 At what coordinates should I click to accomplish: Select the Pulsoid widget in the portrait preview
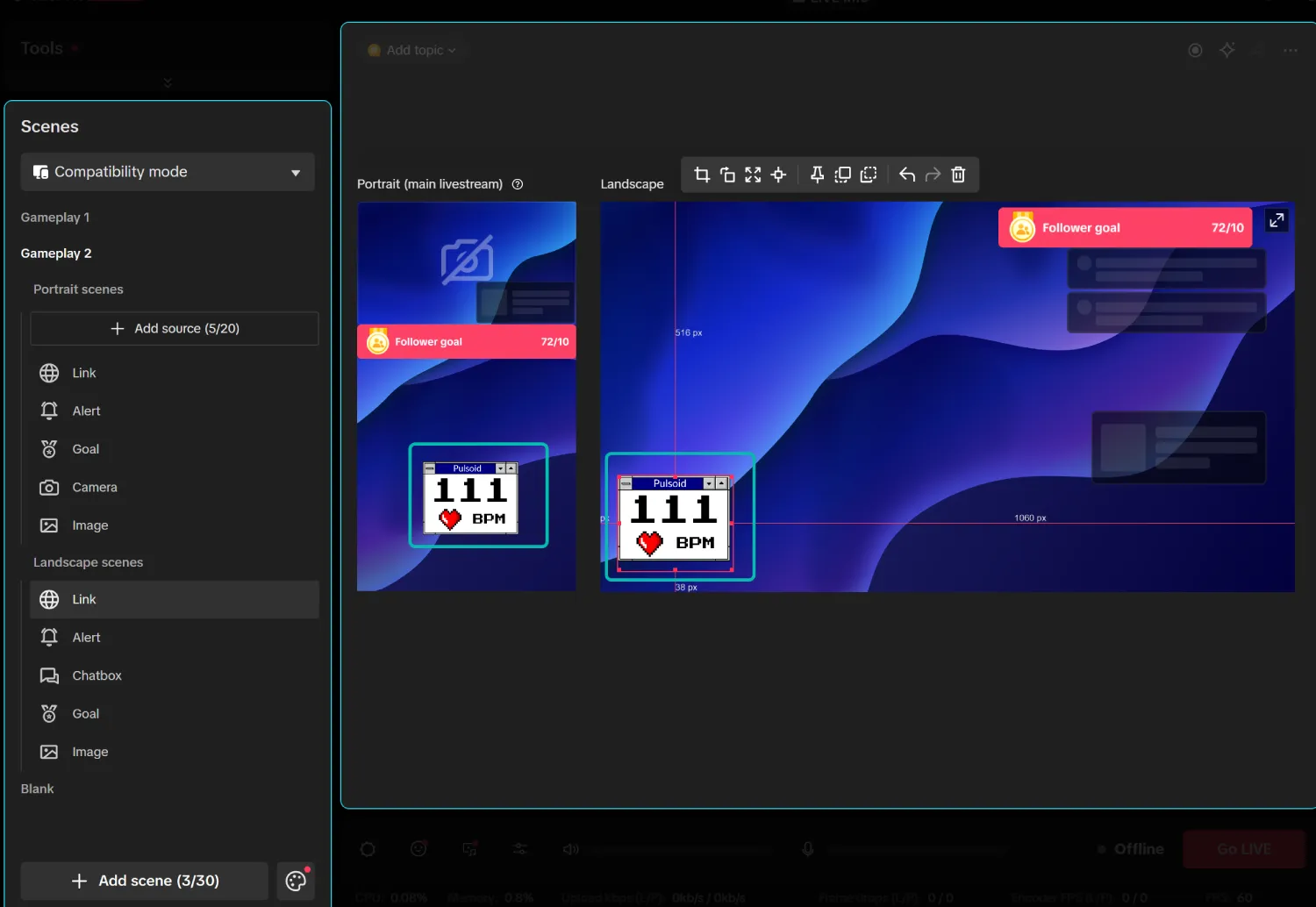point(478,496)
